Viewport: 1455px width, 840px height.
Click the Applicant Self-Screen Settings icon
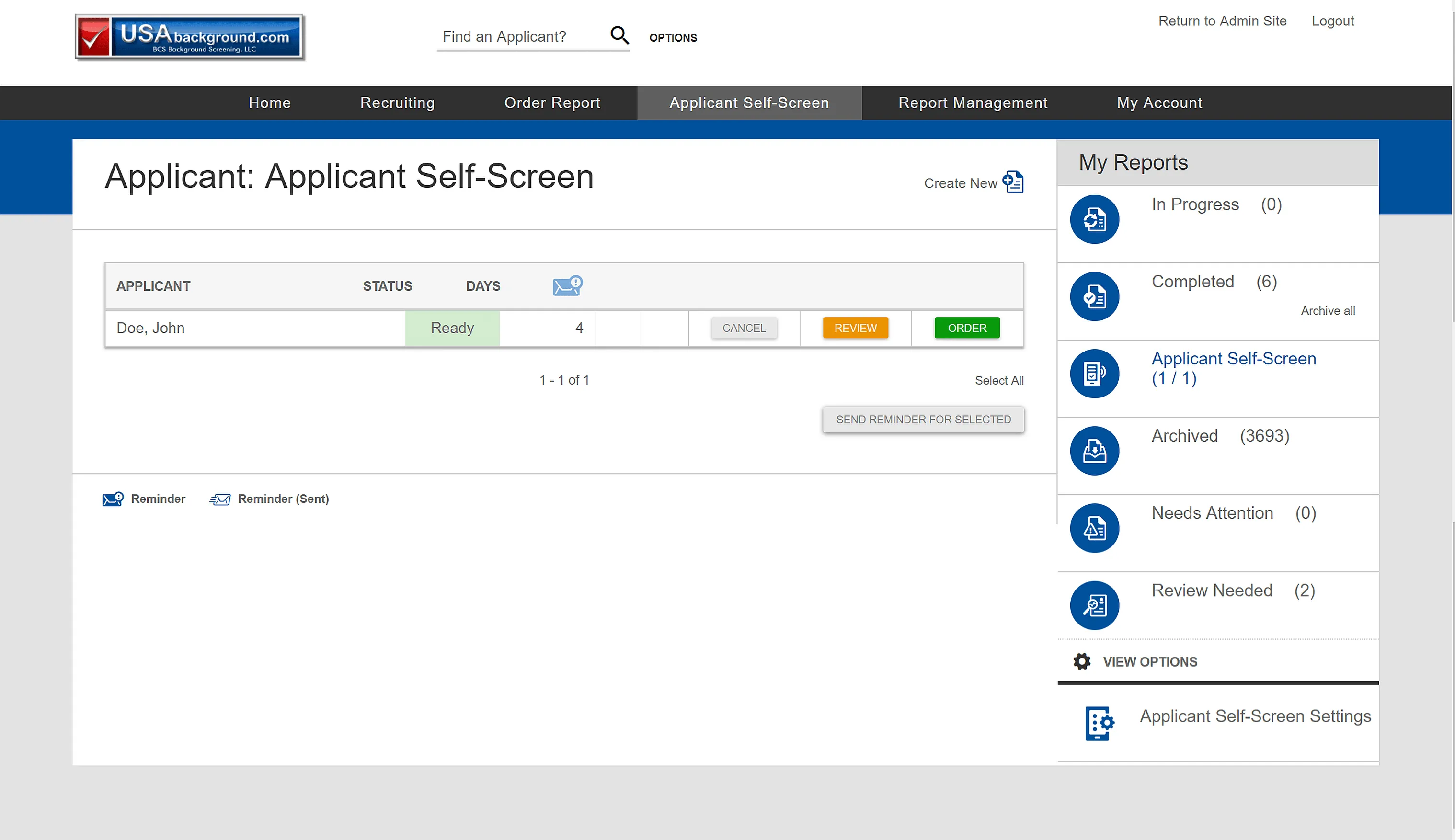pos(1098,723)
